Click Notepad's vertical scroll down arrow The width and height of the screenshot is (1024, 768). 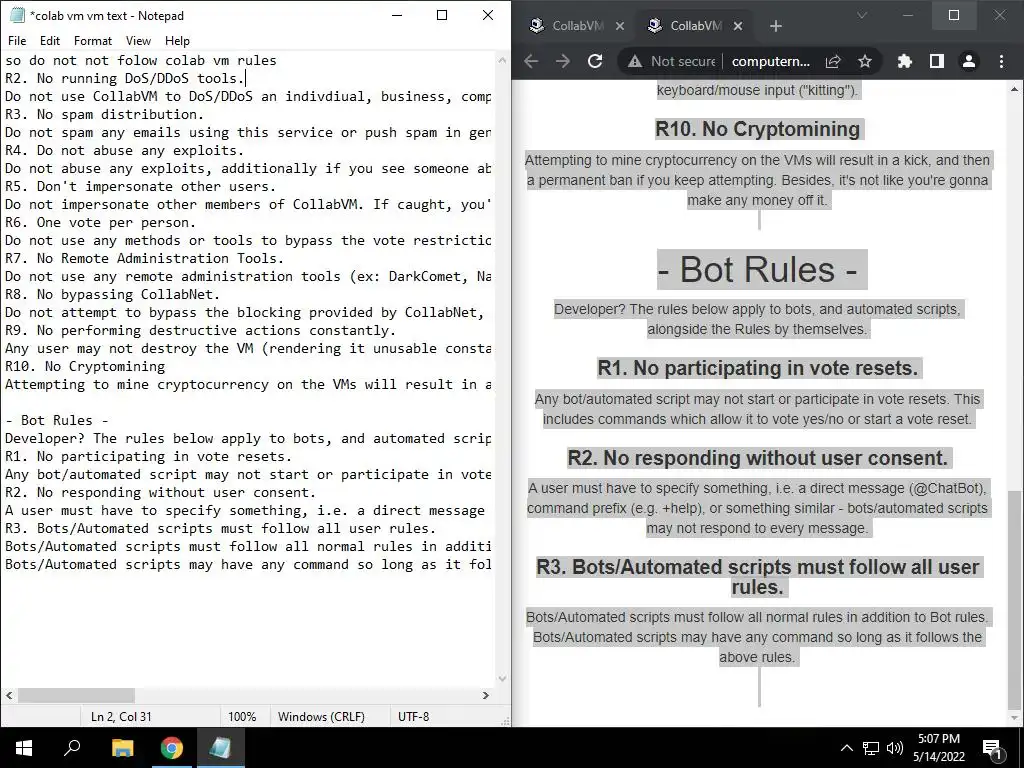[x=502, y=679]
